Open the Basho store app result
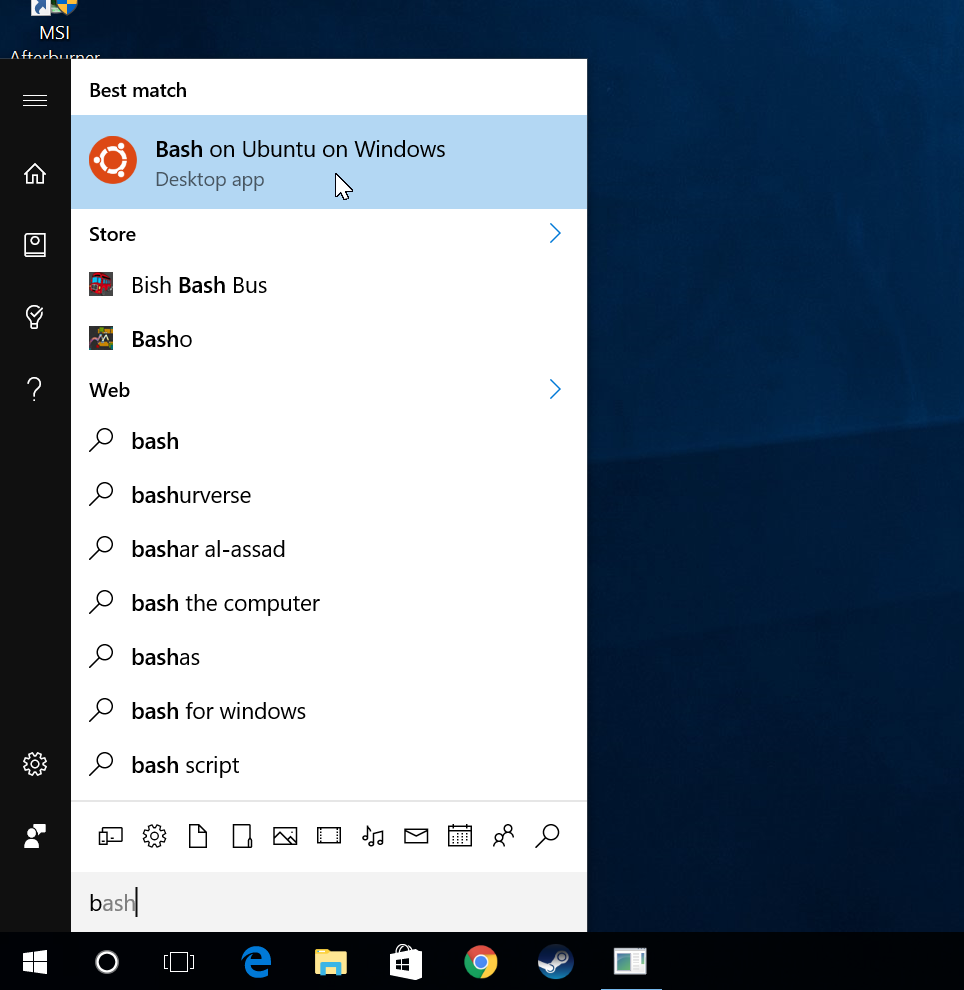 [329, 339]
